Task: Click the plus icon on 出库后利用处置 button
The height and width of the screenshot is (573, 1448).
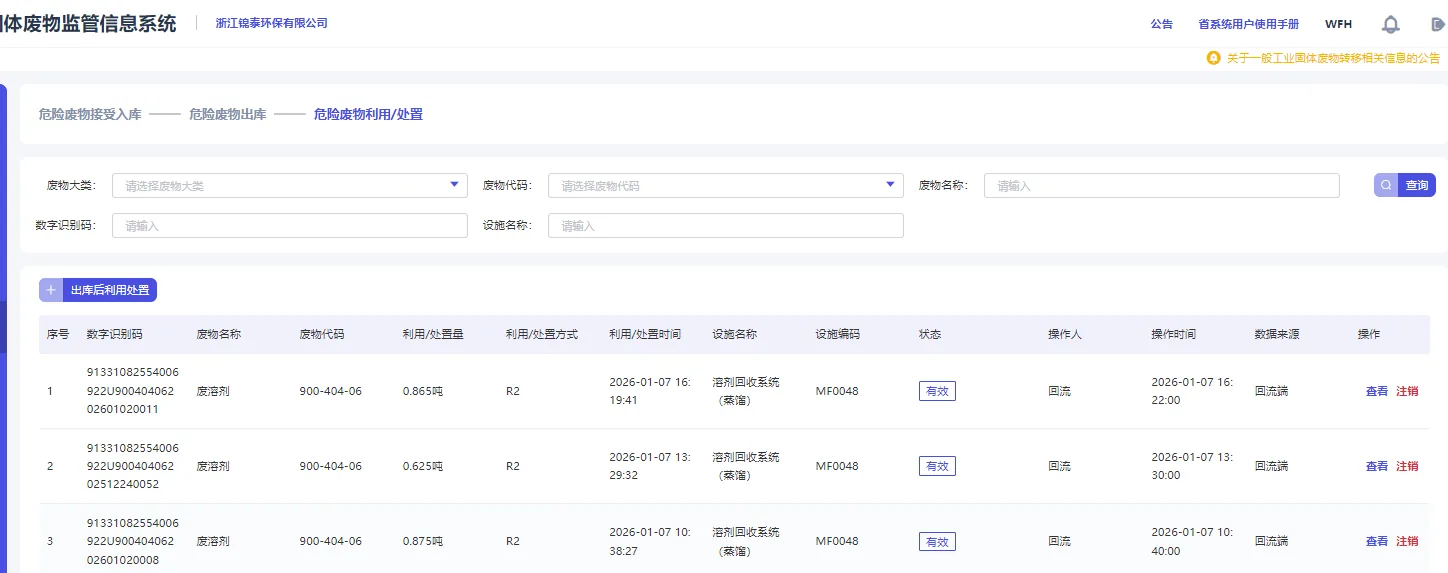Action: click(51, 290)
